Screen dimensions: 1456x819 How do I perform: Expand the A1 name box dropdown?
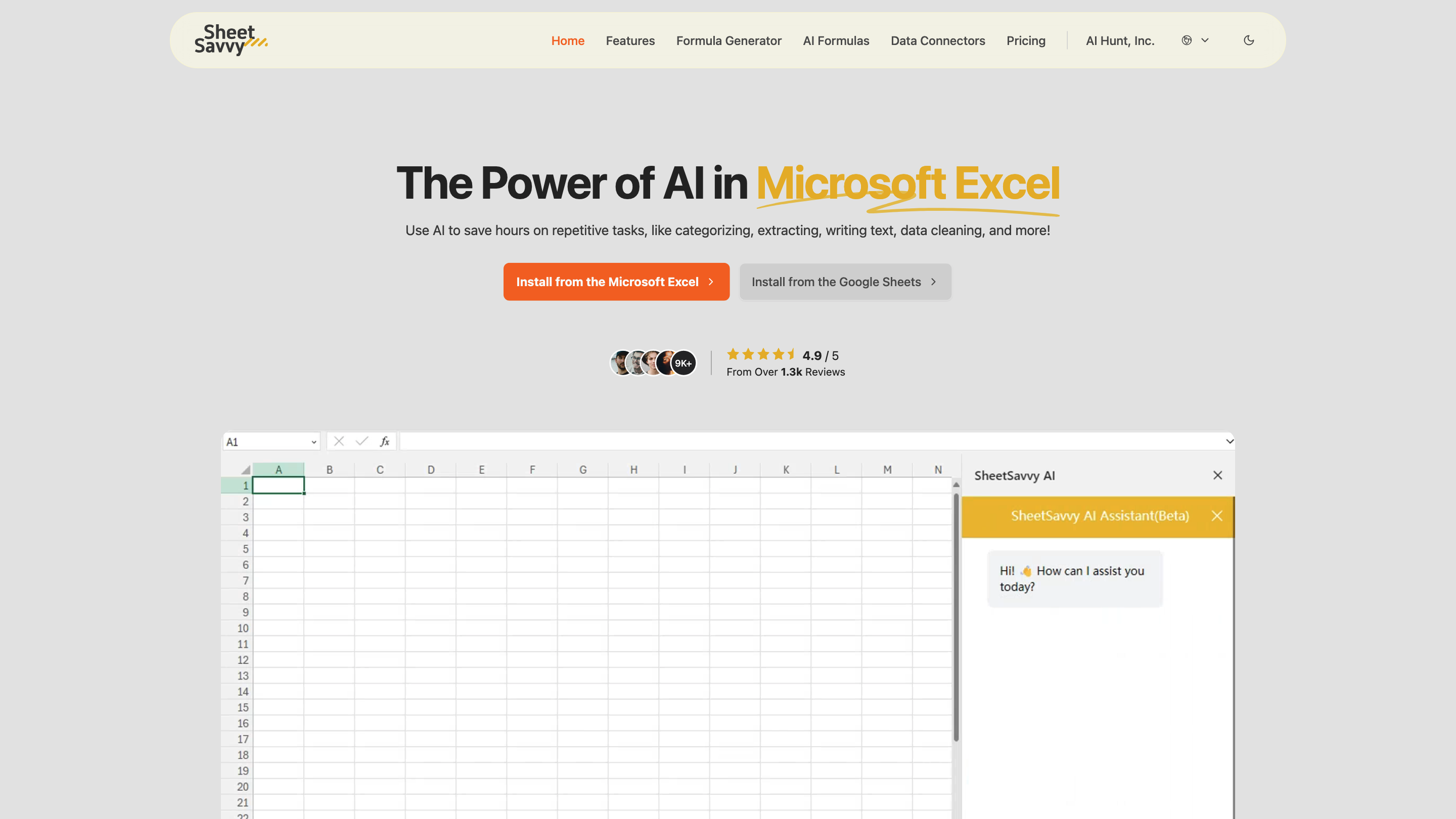pyautogui.click(x=313, y=442)
